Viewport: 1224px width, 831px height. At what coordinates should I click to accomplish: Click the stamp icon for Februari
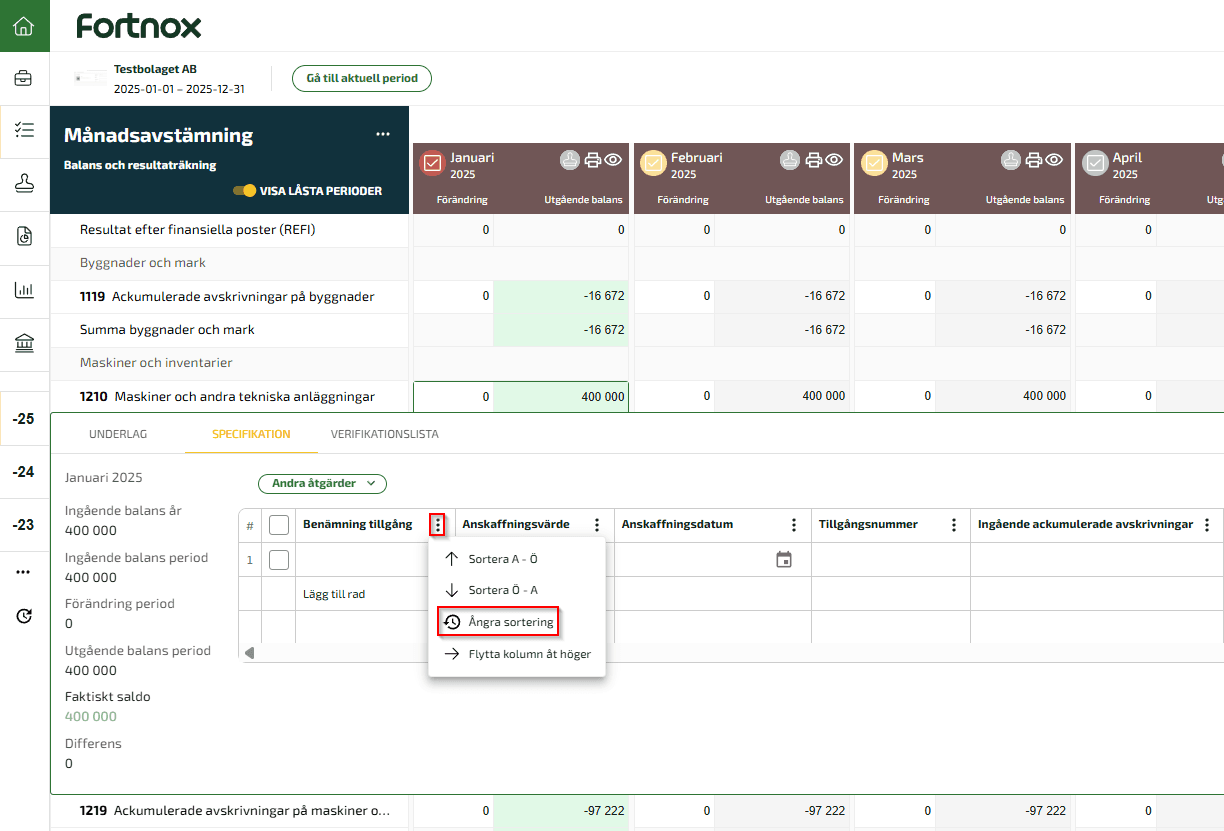[x=790, y=160]
